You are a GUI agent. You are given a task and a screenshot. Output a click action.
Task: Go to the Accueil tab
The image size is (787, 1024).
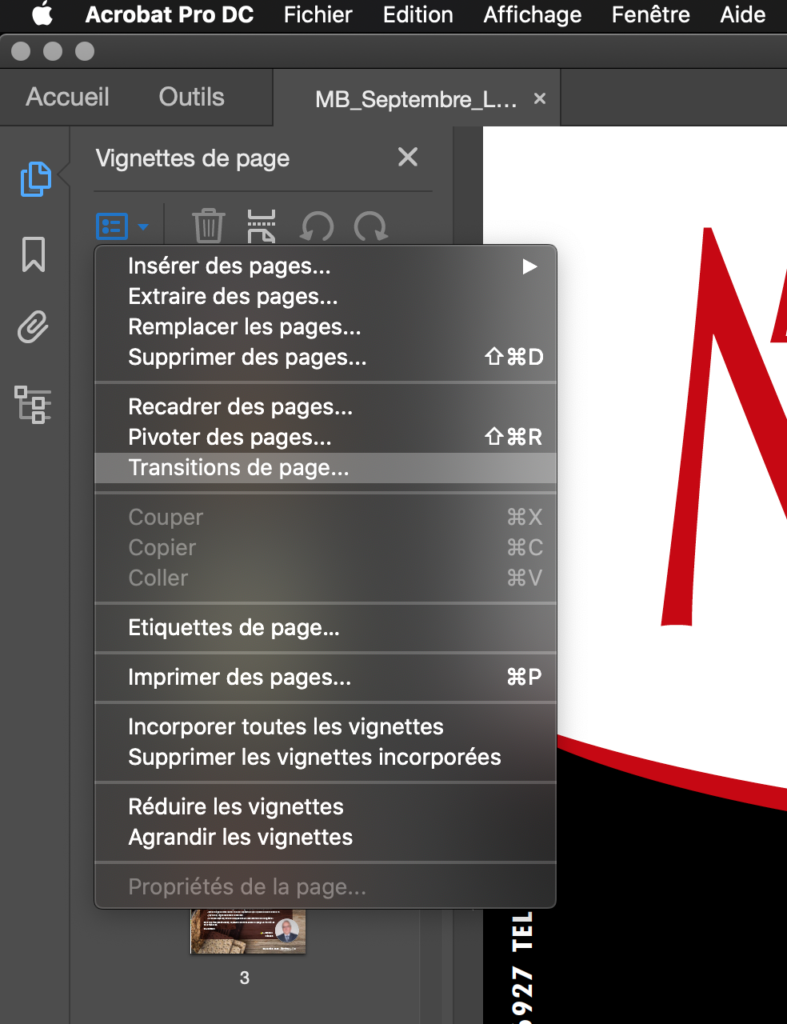67,98
